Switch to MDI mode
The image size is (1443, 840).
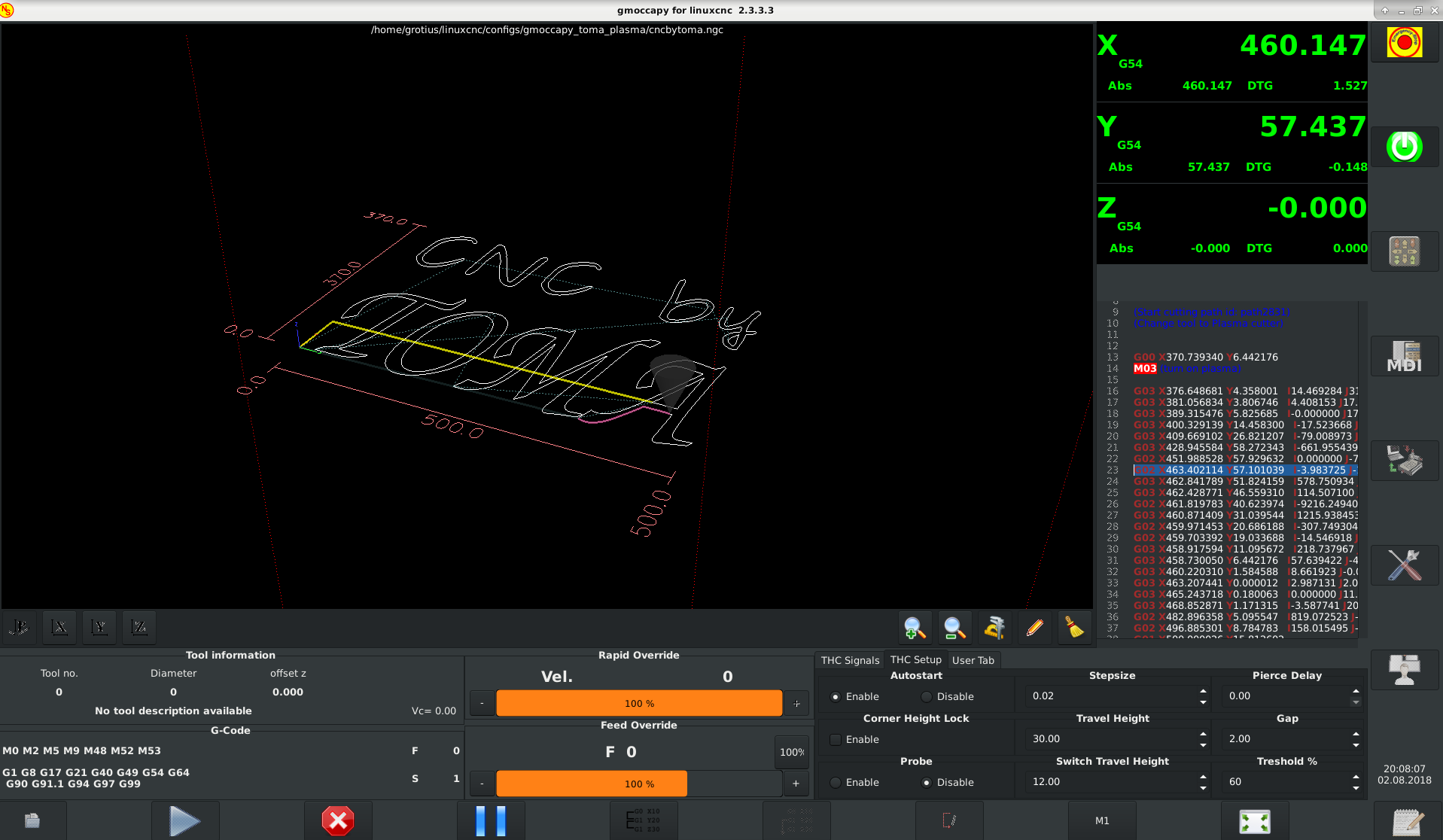[x=1405, y=356]
